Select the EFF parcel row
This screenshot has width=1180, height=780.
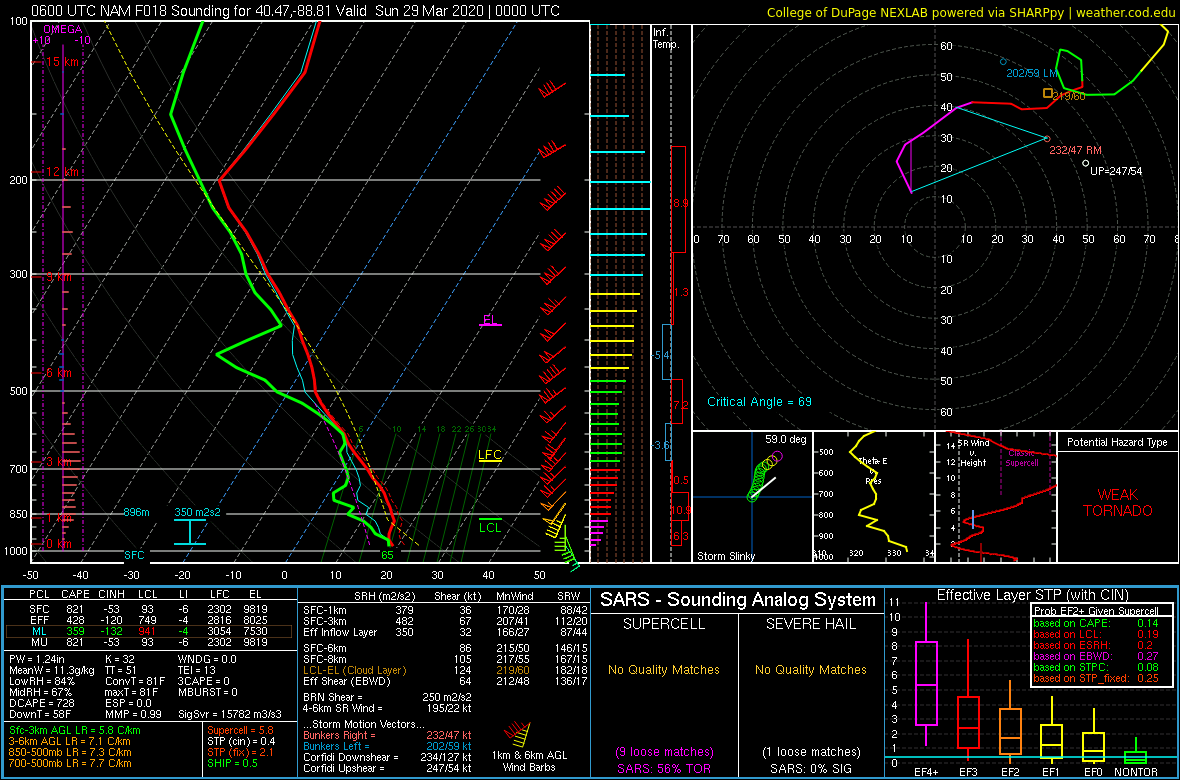click(151, 618)
